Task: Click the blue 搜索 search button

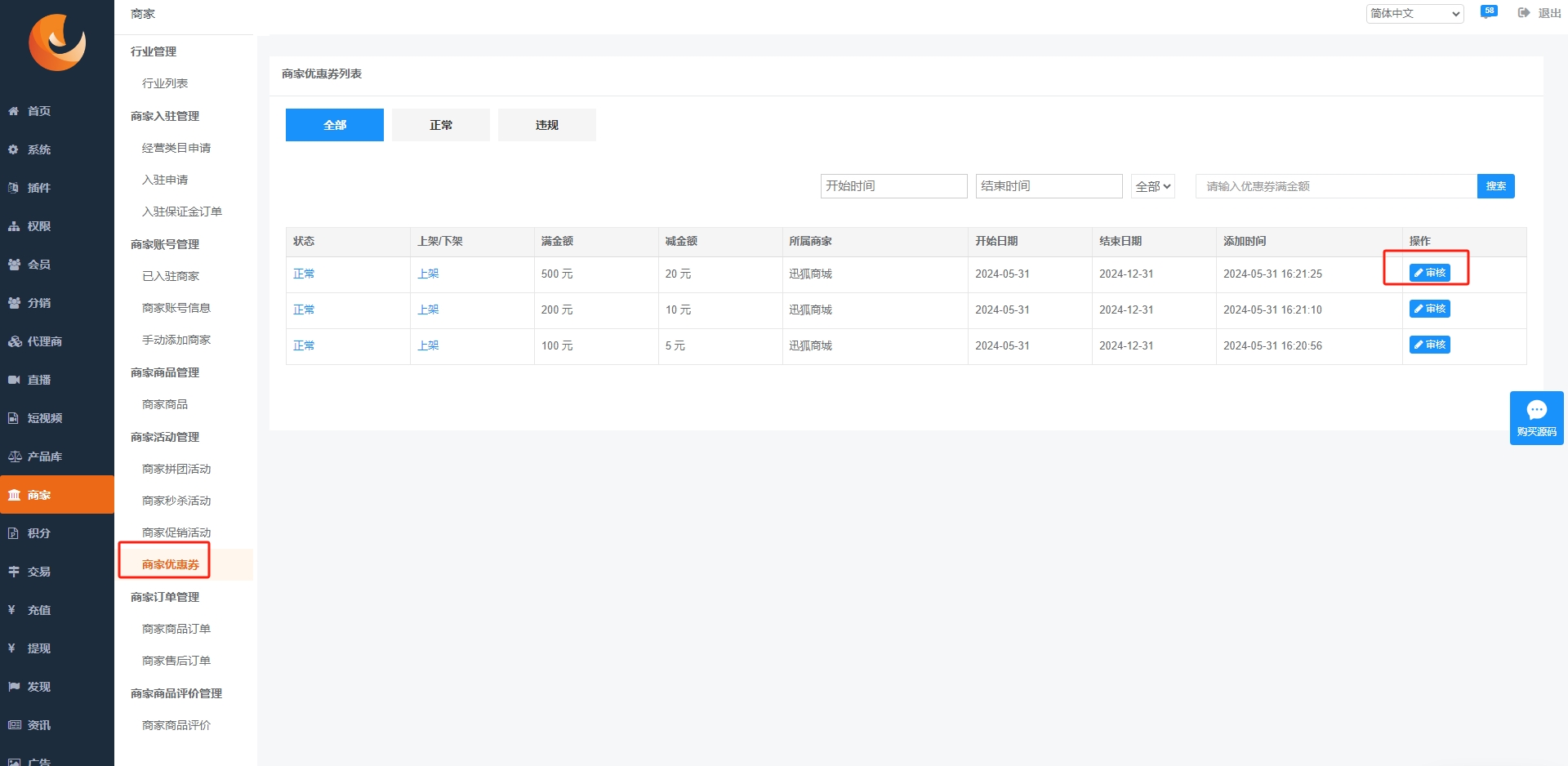Action: pos(1496,186)
